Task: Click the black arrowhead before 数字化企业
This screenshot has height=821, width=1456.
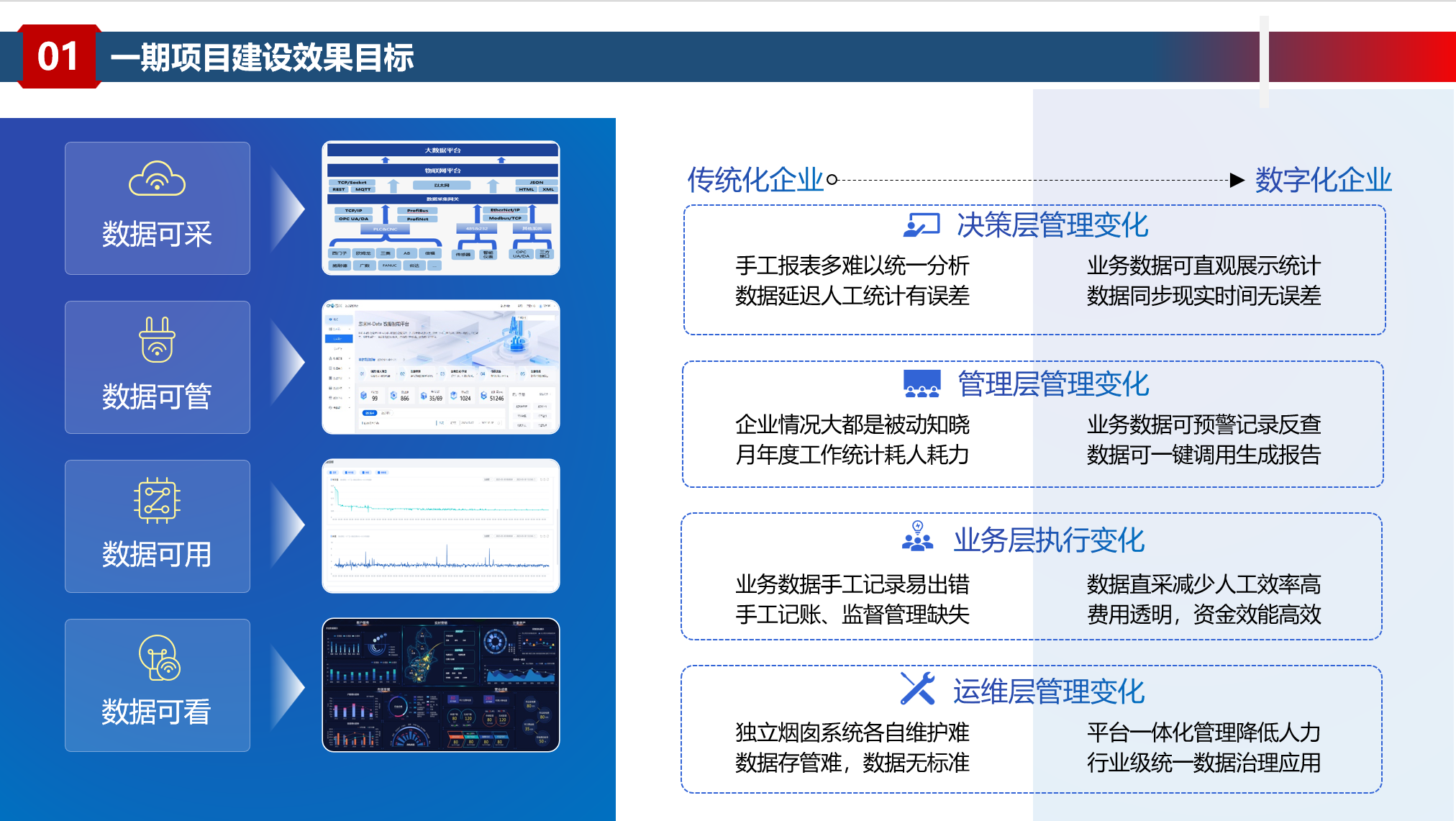Action: tap(1237, 180)
